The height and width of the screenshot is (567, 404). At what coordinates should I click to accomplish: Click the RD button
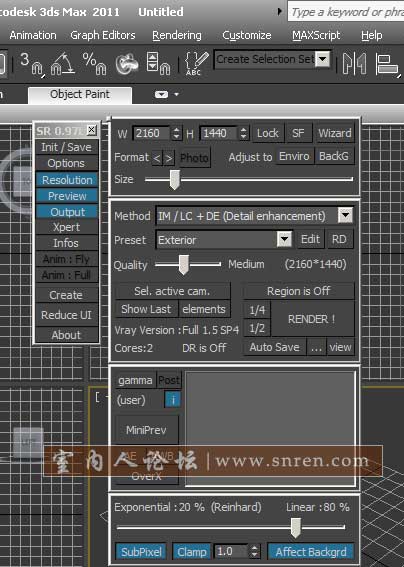point(339,239)
